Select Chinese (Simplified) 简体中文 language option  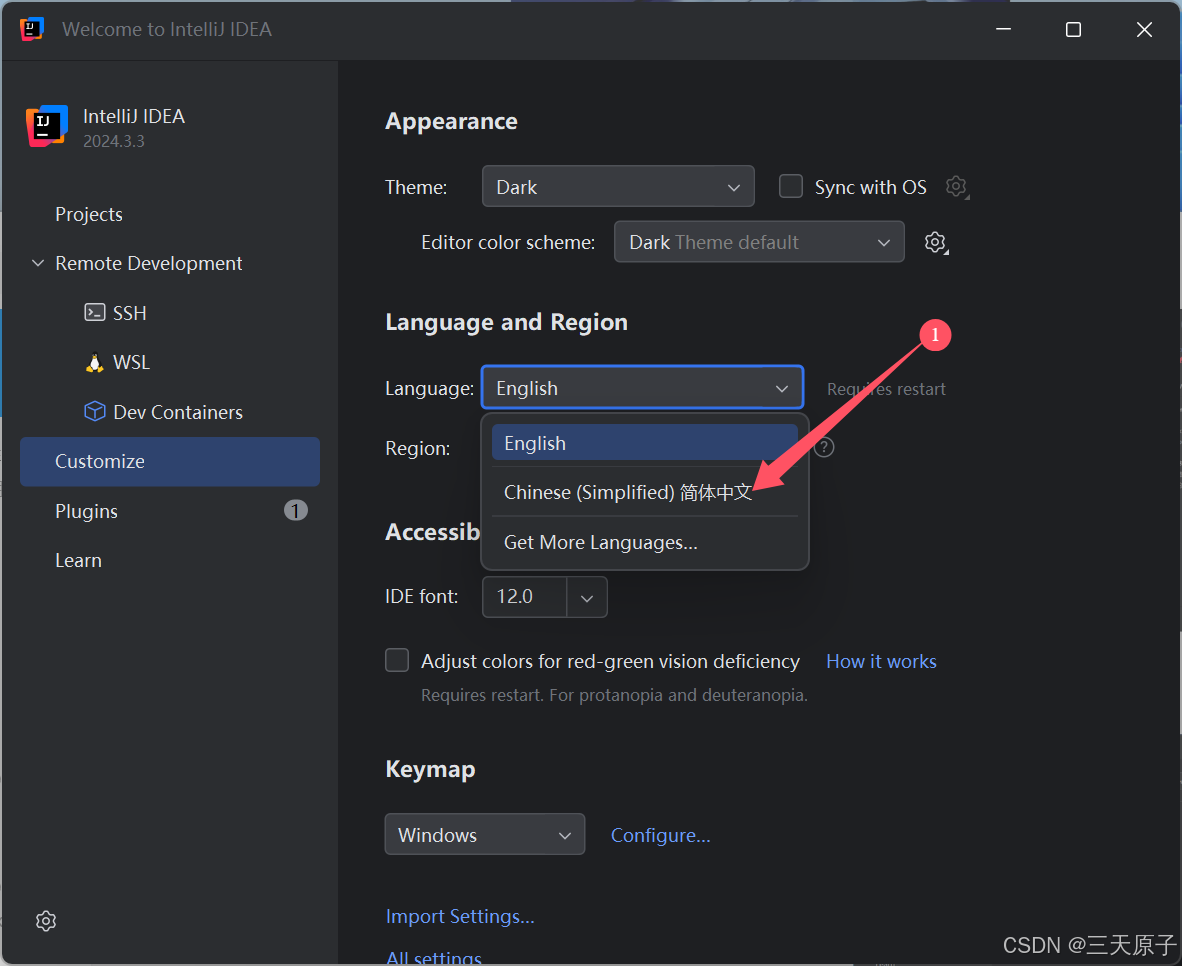645,492
